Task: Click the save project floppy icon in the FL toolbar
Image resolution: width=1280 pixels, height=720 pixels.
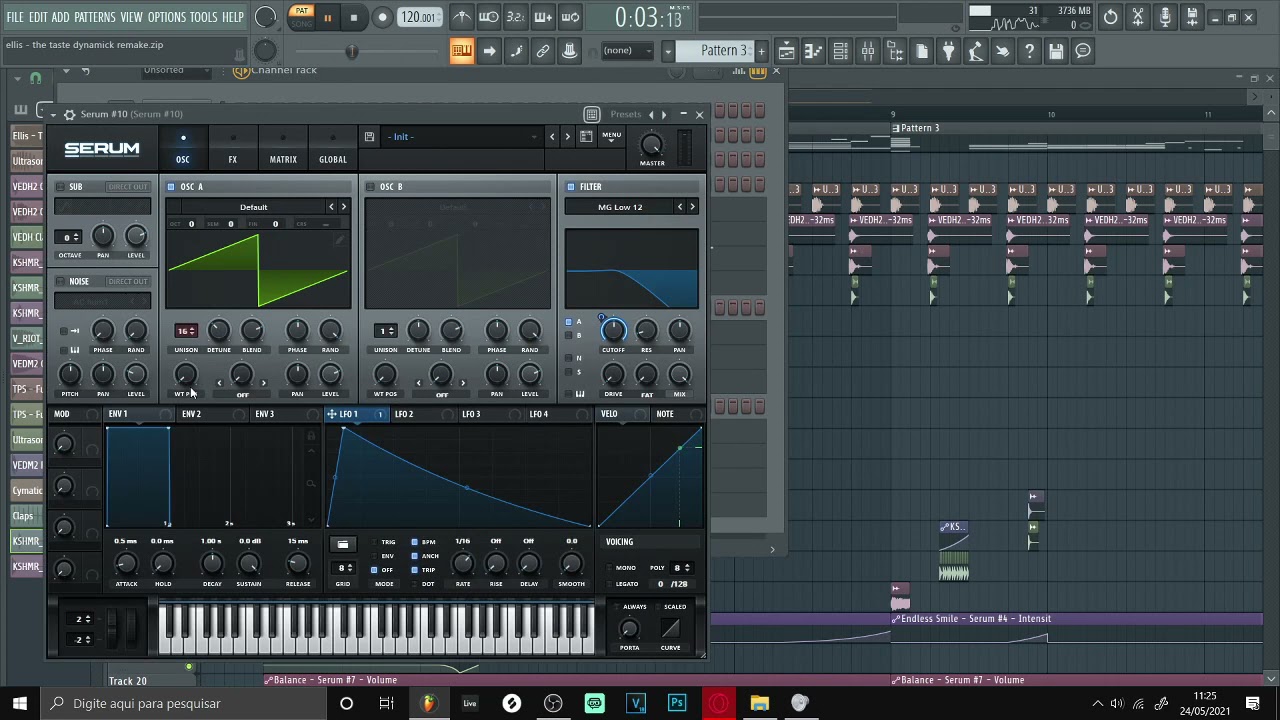Action: 1056,51
